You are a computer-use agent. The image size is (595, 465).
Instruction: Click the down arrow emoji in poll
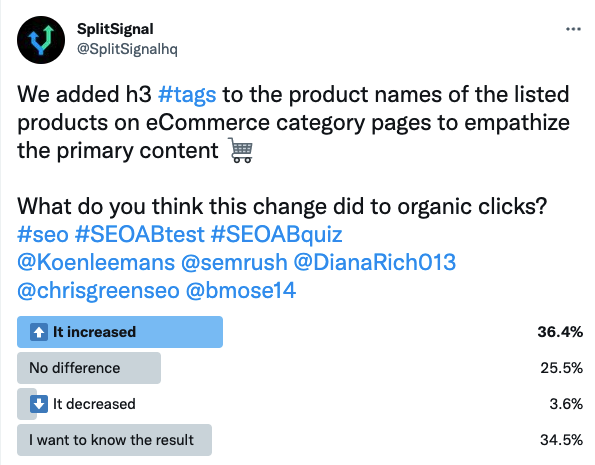[x=39, y=404]
